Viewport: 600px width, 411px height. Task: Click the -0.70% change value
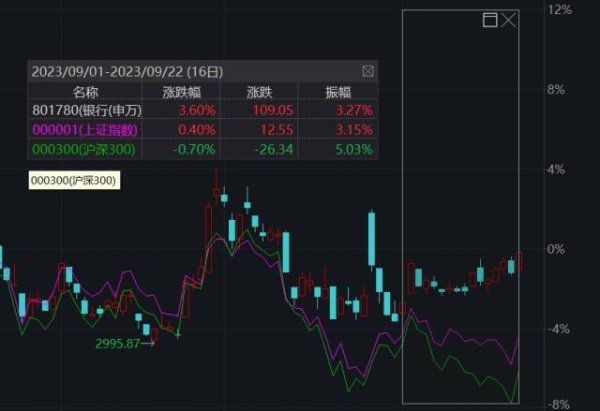pyautogui.click(x=194, y=149)
